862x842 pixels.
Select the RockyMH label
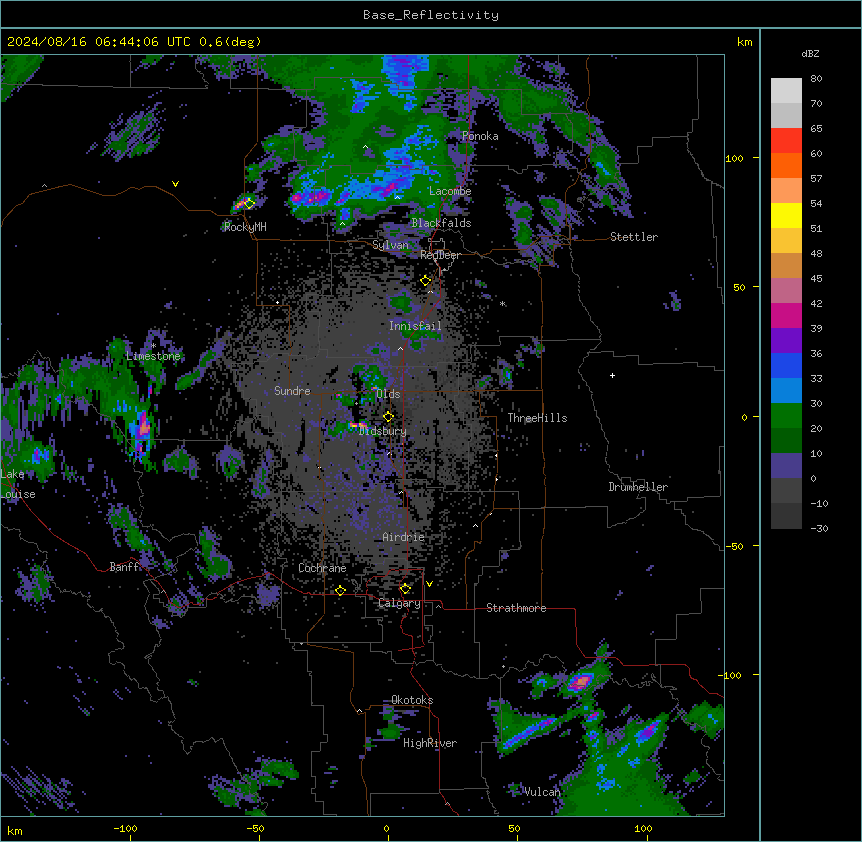pyautogui.click(x=245, y=227)
